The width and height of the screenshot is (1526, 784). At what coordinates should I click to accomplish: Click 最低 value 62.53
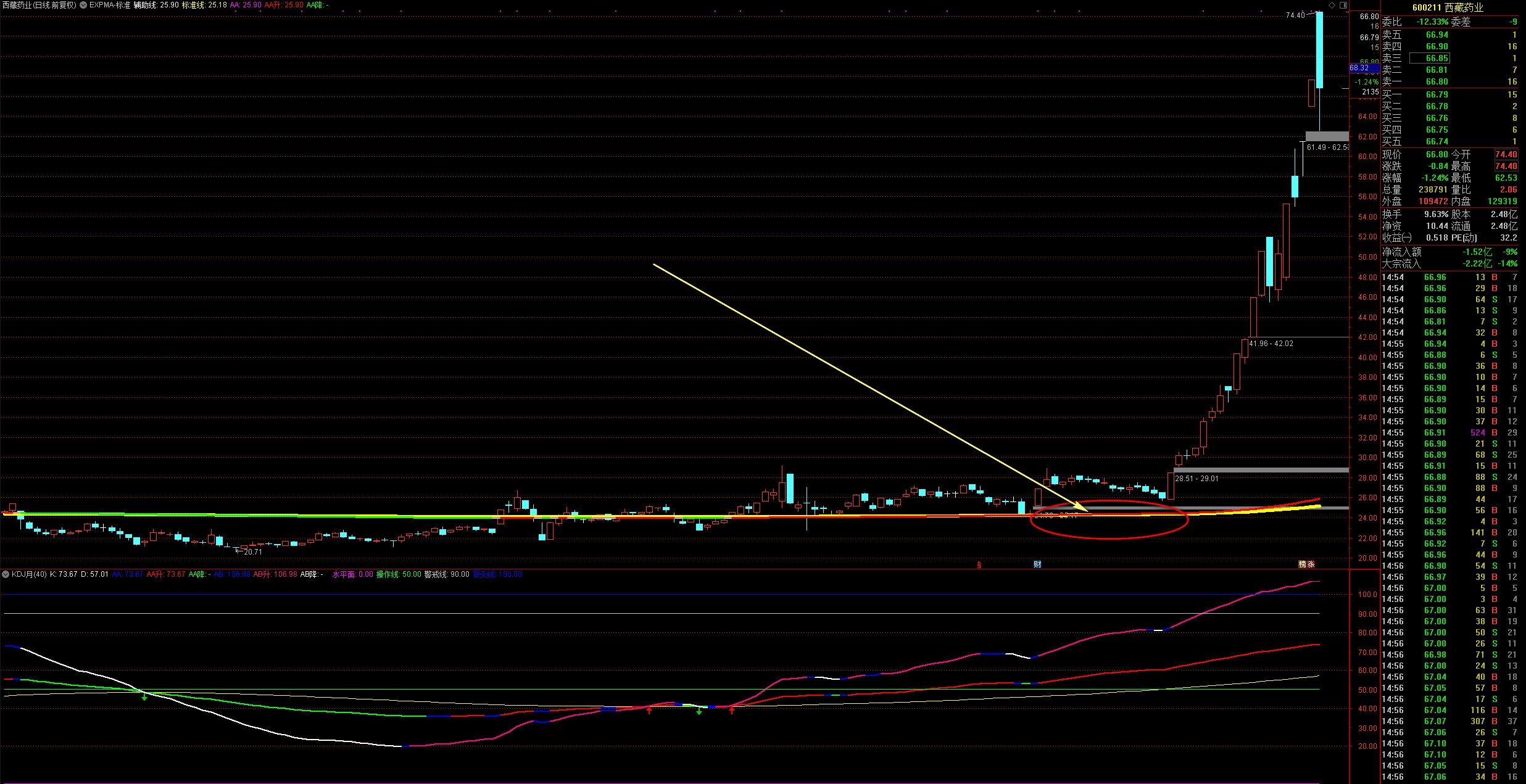pyautogui.click(x=1506, y=178)
